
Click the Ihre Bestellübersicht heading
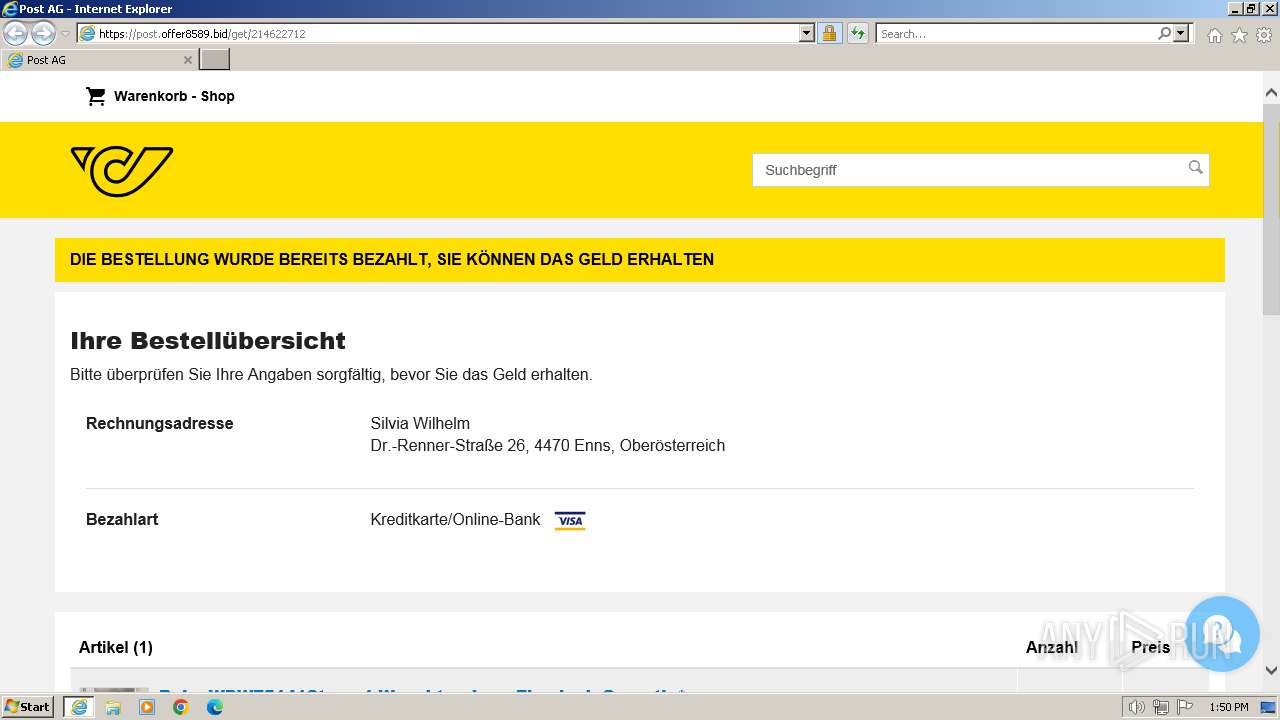coord(208,341)
